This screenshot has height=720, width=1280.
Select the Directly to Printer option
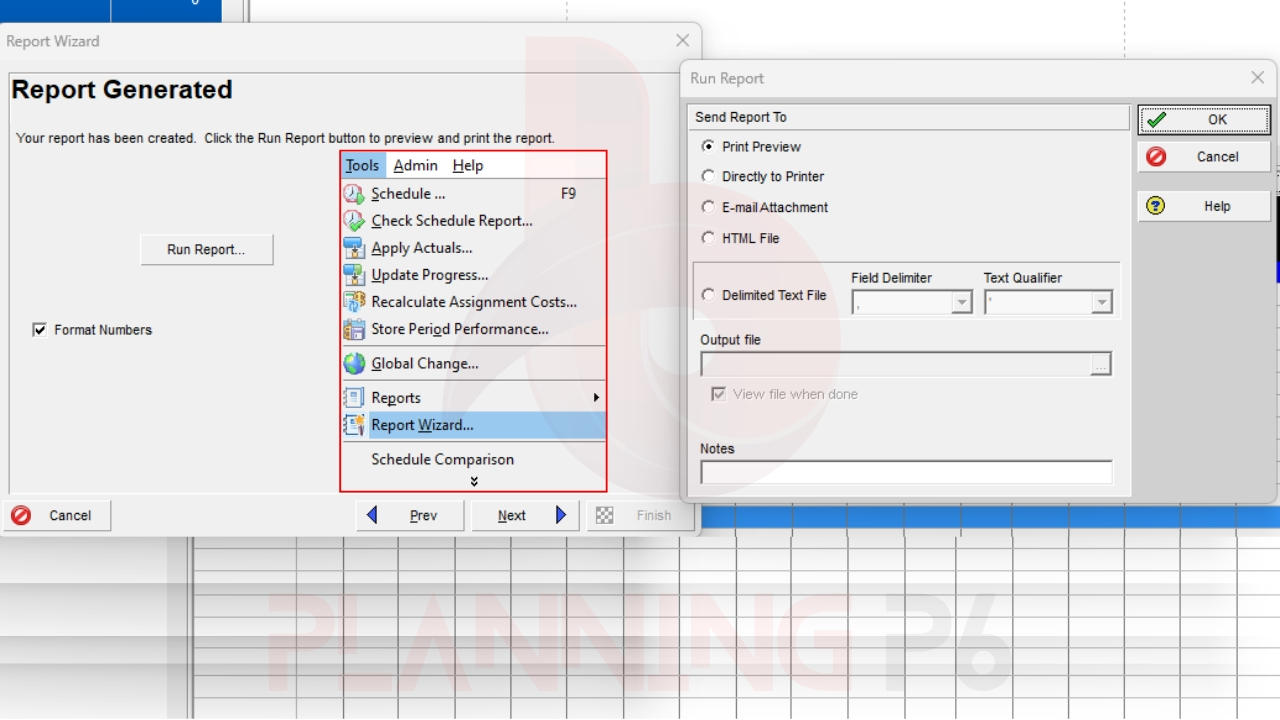point(708,176)
